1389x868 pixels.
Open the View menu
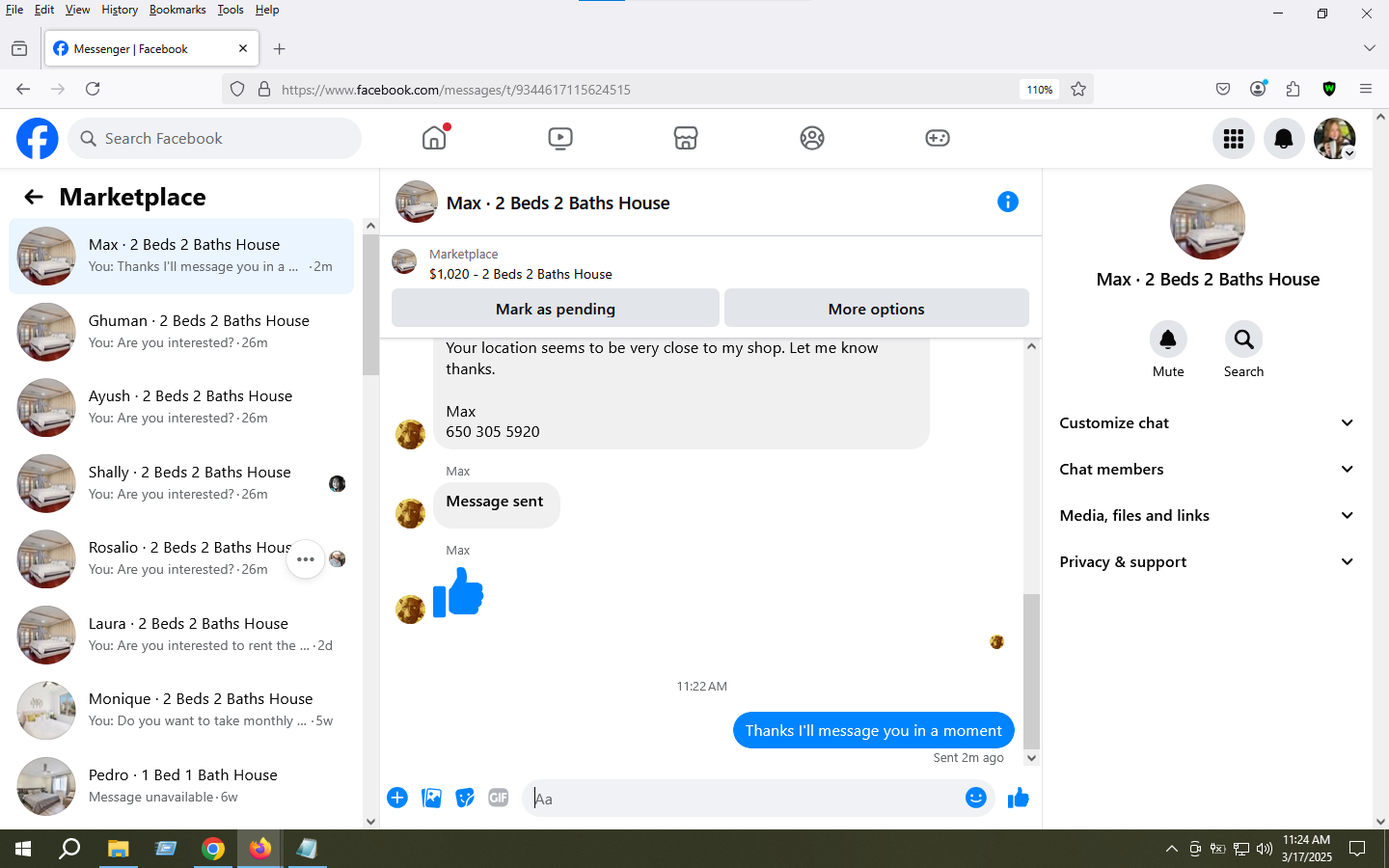tap(77, 10)
